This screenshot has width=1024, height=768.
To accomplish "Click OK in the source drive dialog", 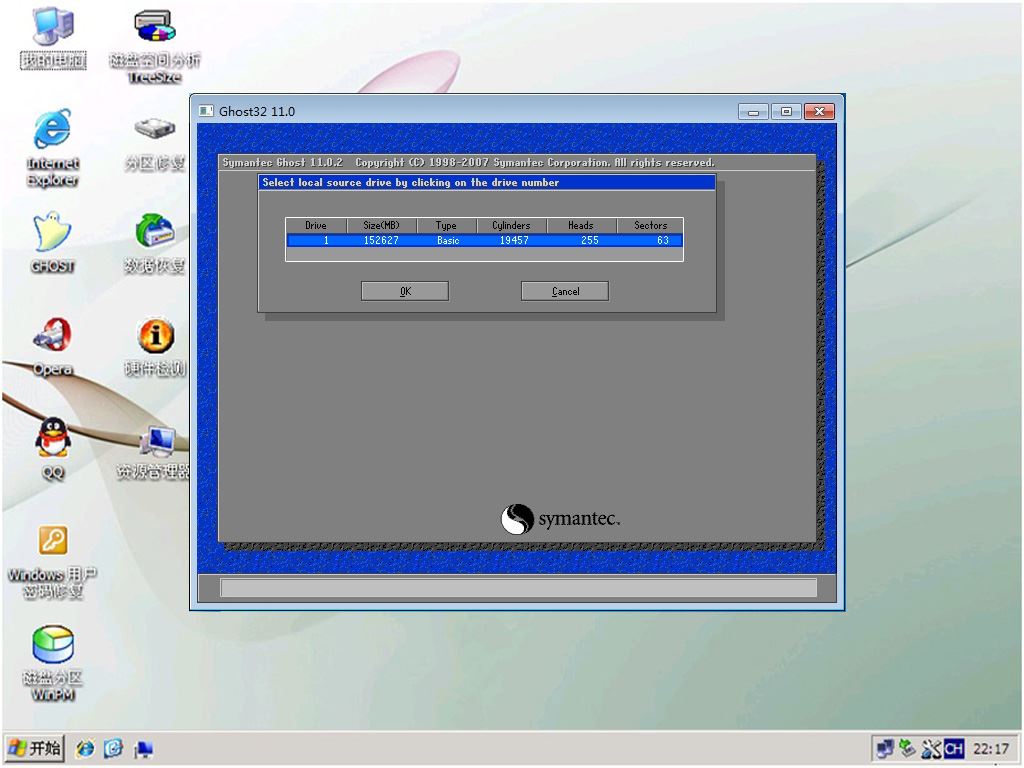I will point(405,291).
